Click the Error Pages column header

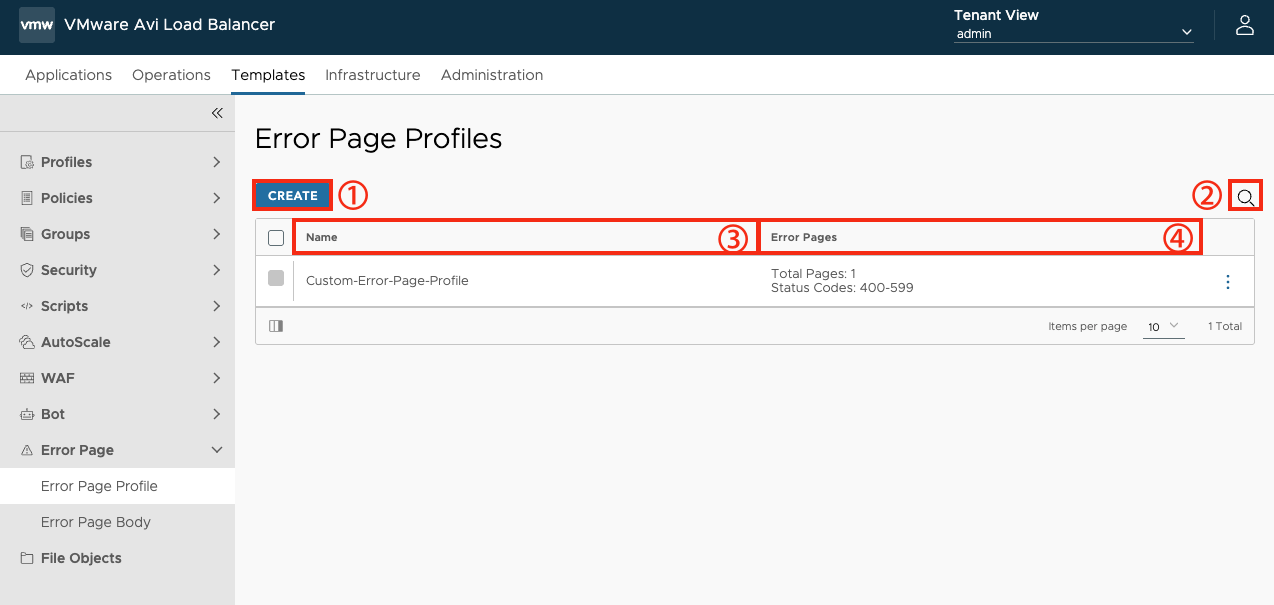click(x=804, y=238)
